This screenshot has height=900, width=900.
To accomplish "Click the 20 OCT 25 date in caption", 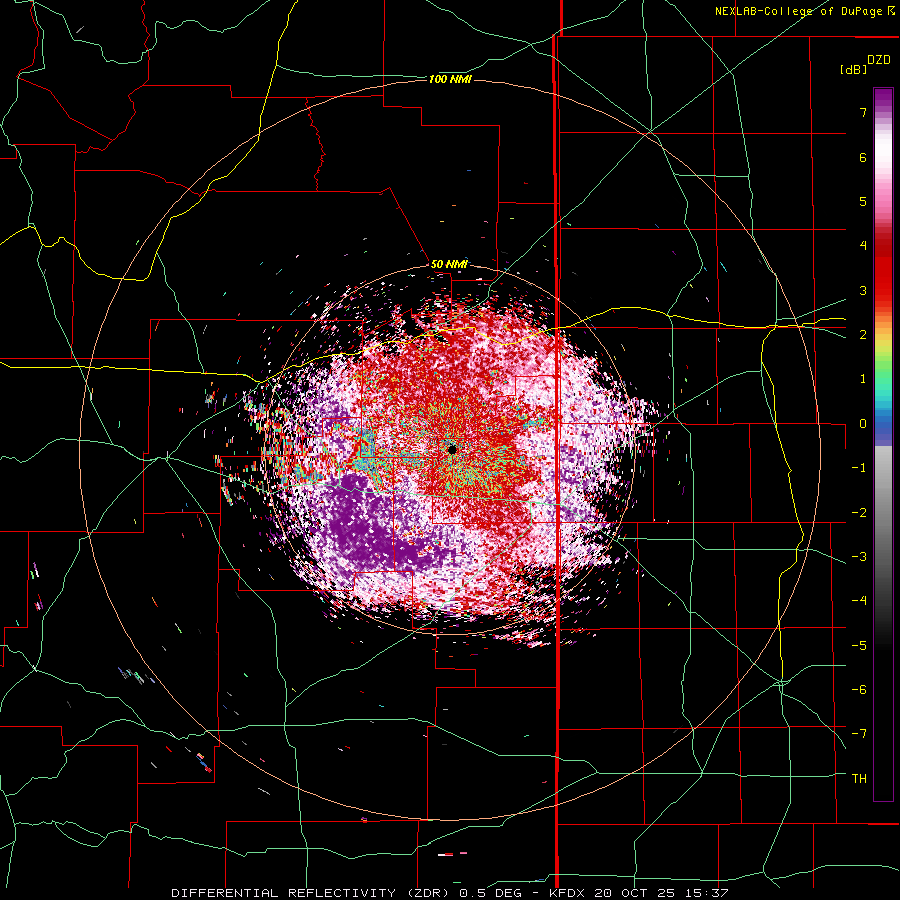I will point(637,893).
